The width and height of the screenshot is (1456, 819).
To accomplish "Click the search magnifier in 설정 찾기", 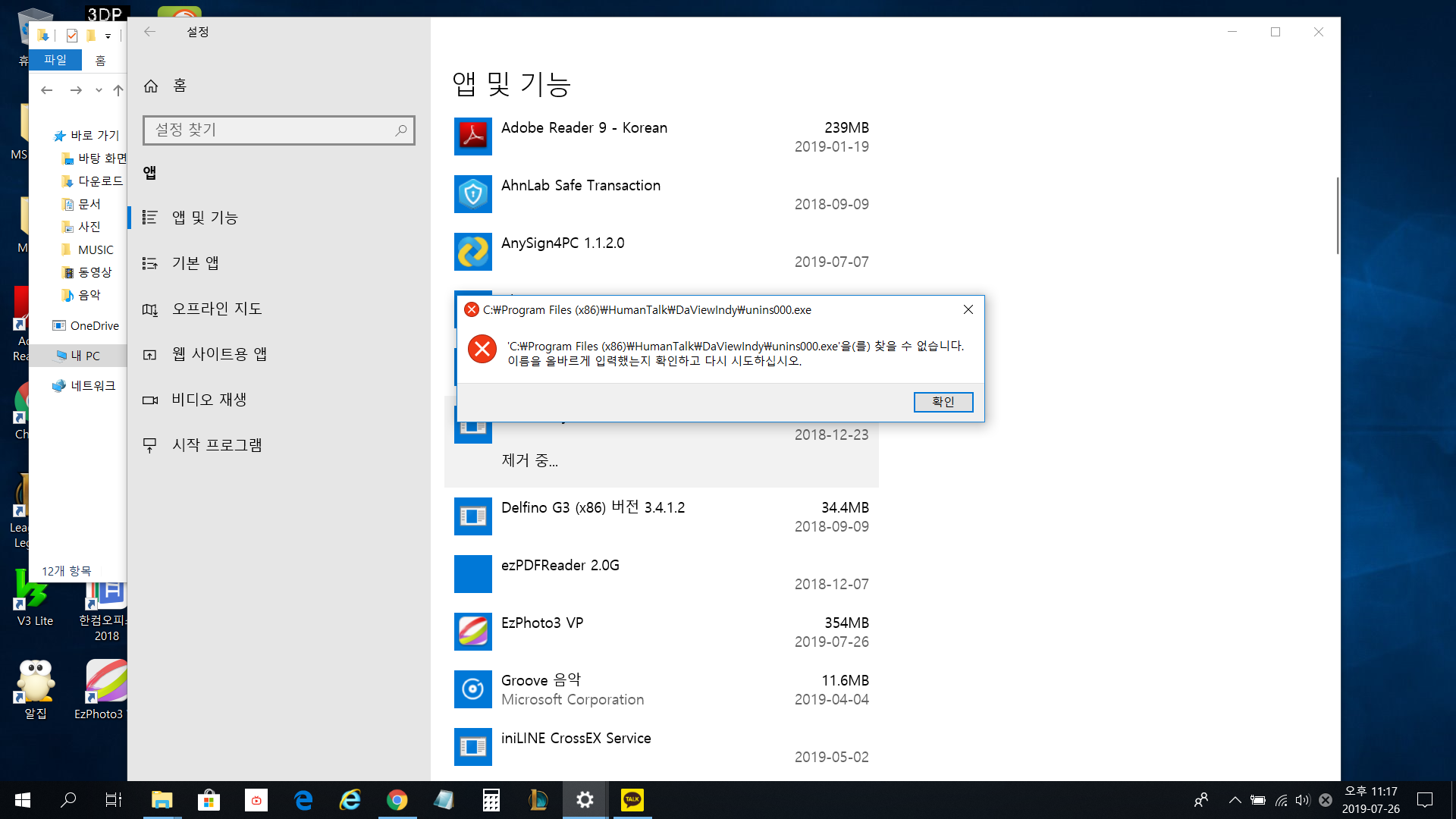I will [400, 130].
